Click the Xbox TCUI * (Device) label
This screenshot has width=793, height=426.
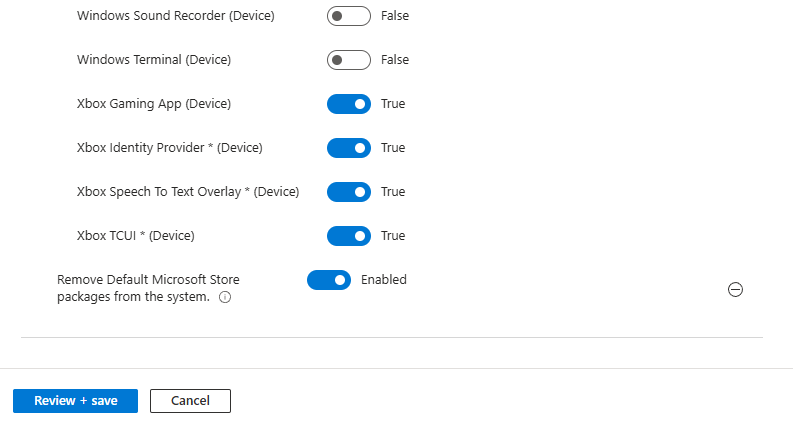(135, 236)
